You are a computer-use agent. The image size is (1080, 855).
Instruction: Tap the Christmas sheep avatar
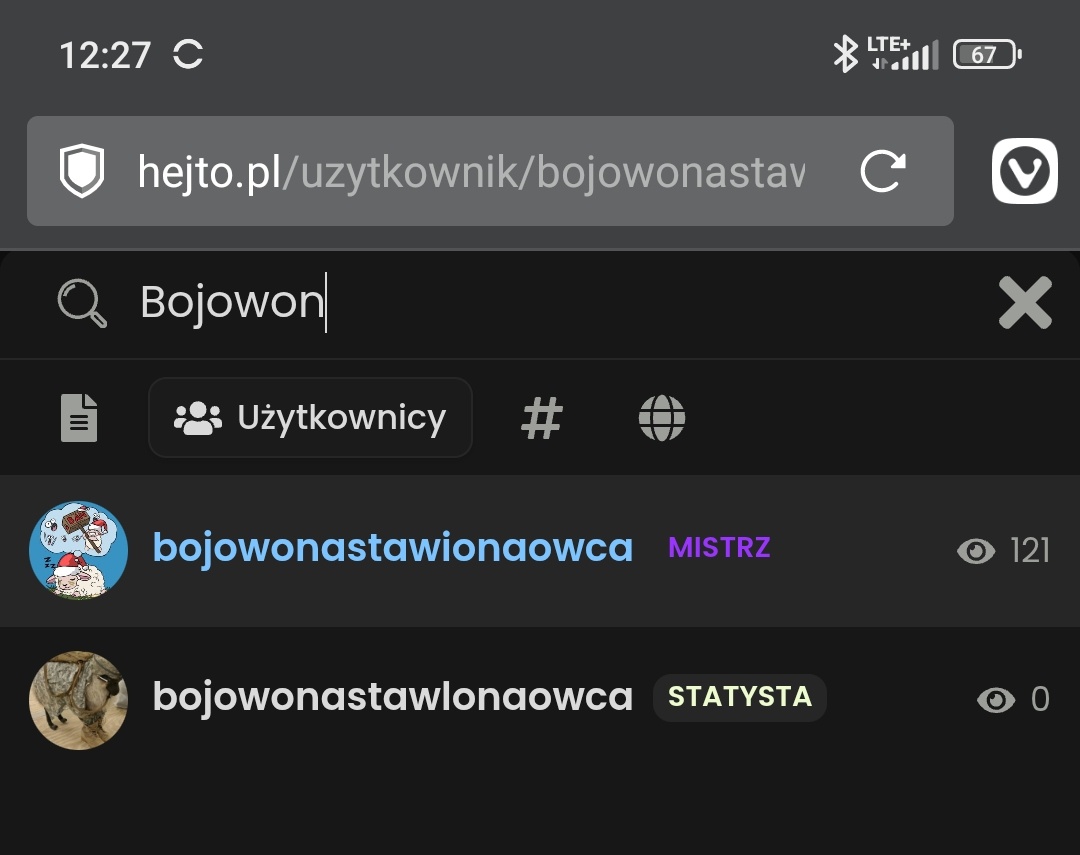pyautogui.click(x=79, y=550)
